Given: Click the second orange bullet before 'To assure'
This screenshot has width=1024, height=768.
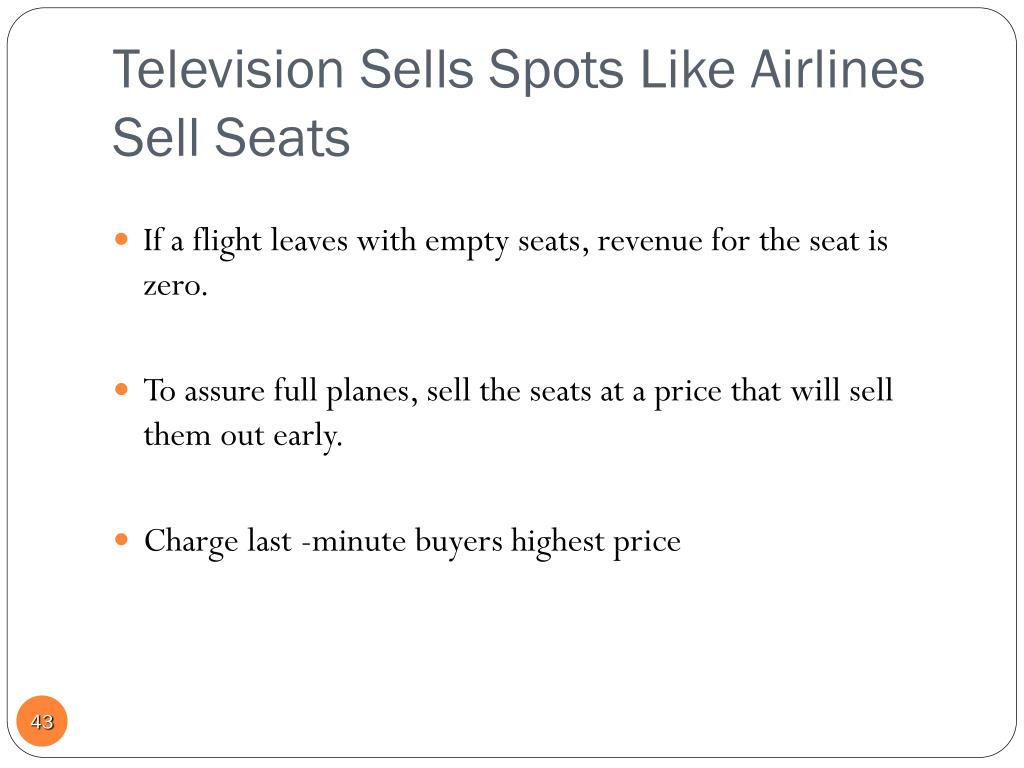Looking at the screenshot, I should (121, 389).
